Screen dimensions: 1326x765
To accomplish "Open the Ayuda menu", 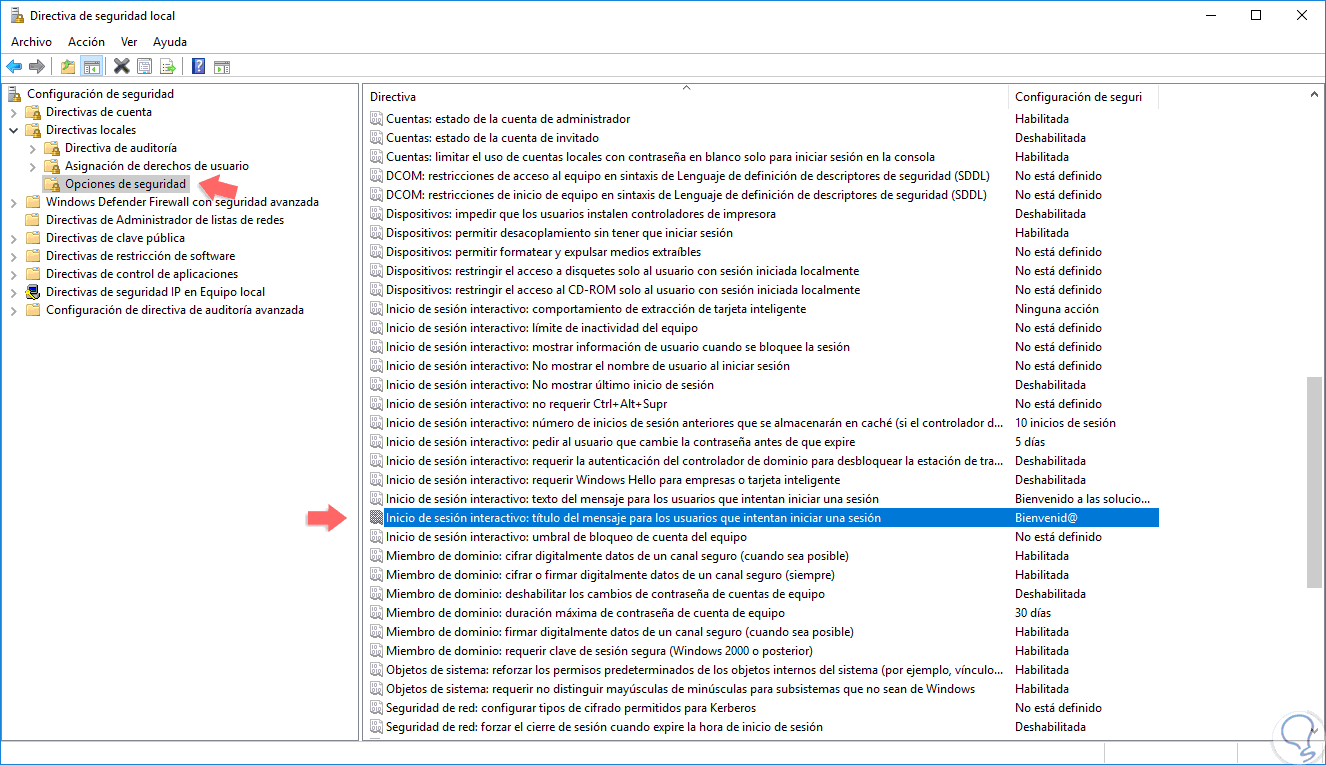I will [x=170, y=42].
